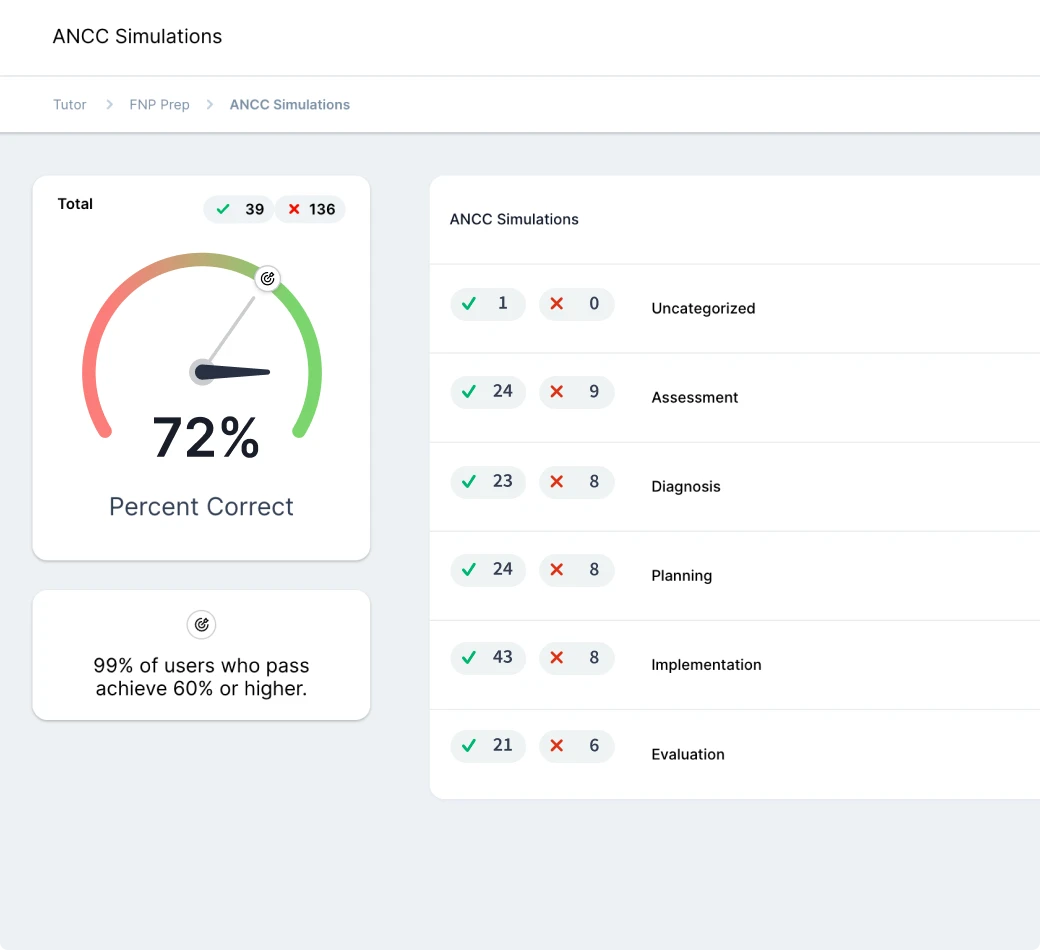Click the Percent Correct label
The height and width of the screenshot is (950, 1040).
[x=201, y=507]
